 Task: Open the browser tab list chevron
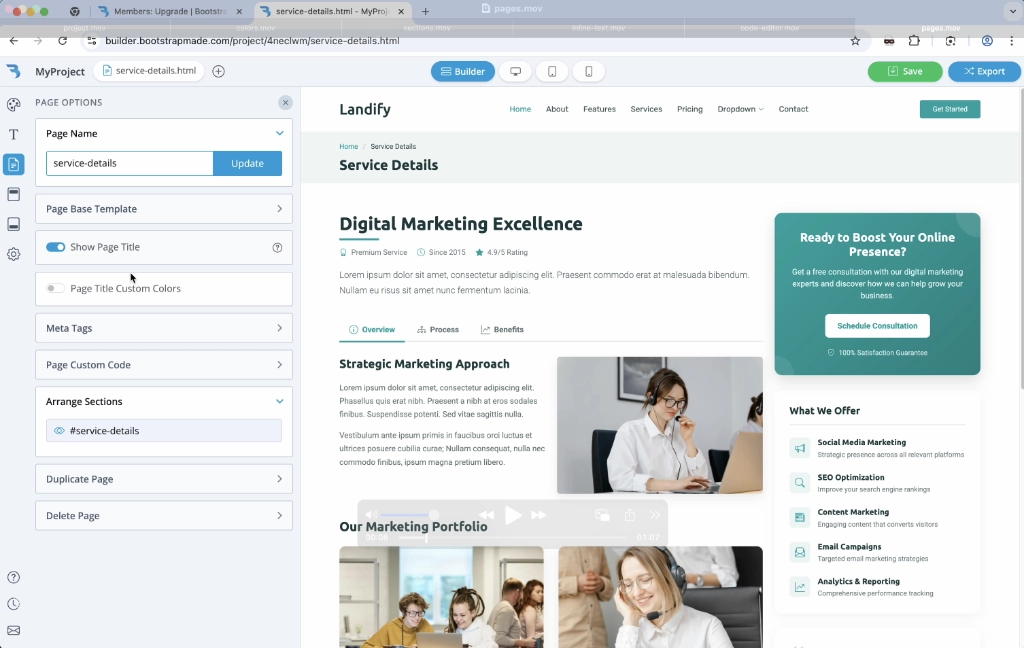pos(1013,11)
